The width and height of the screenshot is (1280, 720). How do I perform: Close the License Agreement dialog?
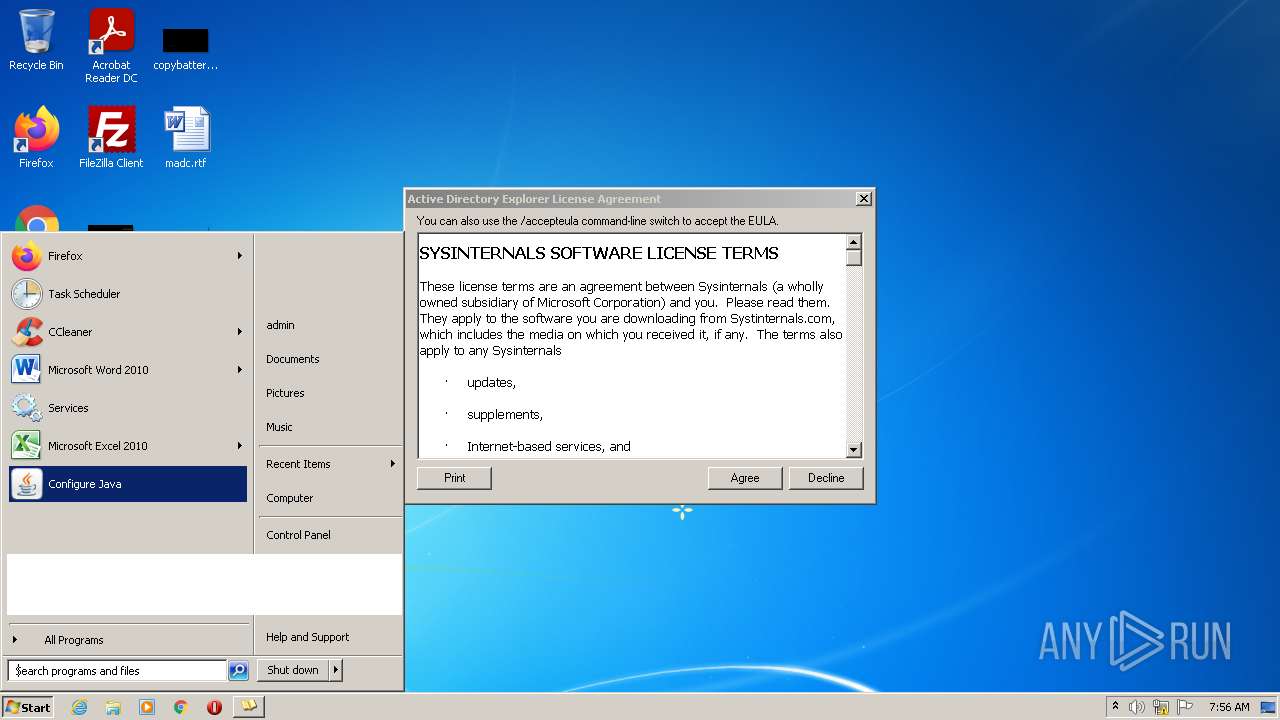click(864, 199)
